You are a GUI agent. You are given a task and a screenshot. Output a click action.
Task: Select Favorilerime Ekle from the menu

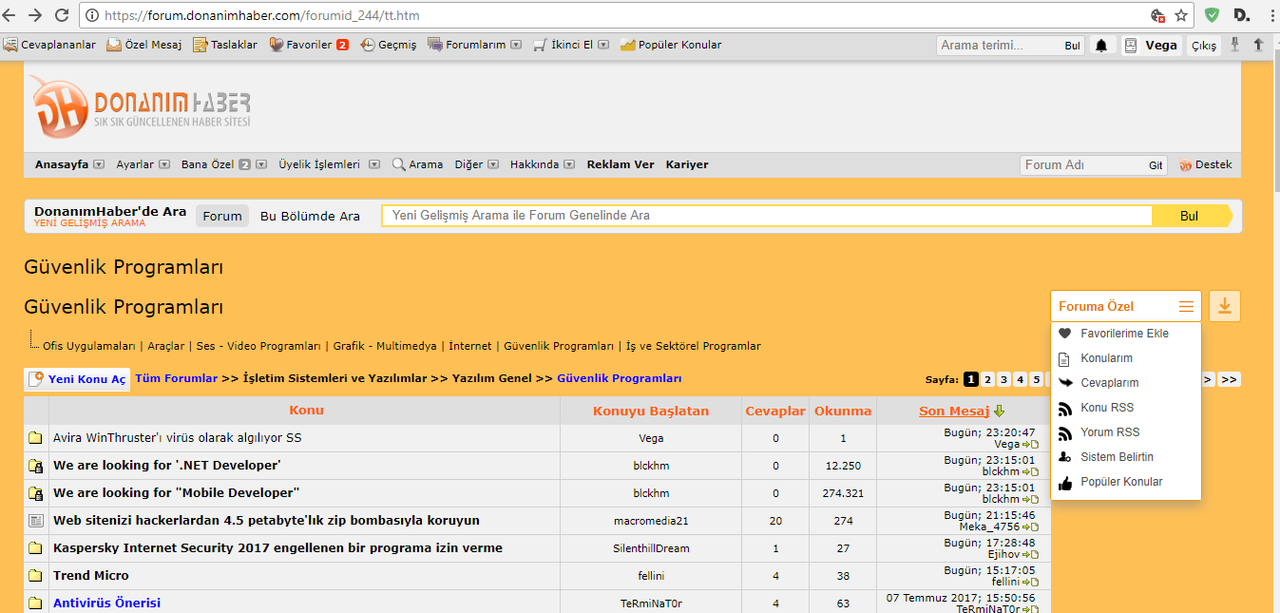click(x=1125, y=333)
